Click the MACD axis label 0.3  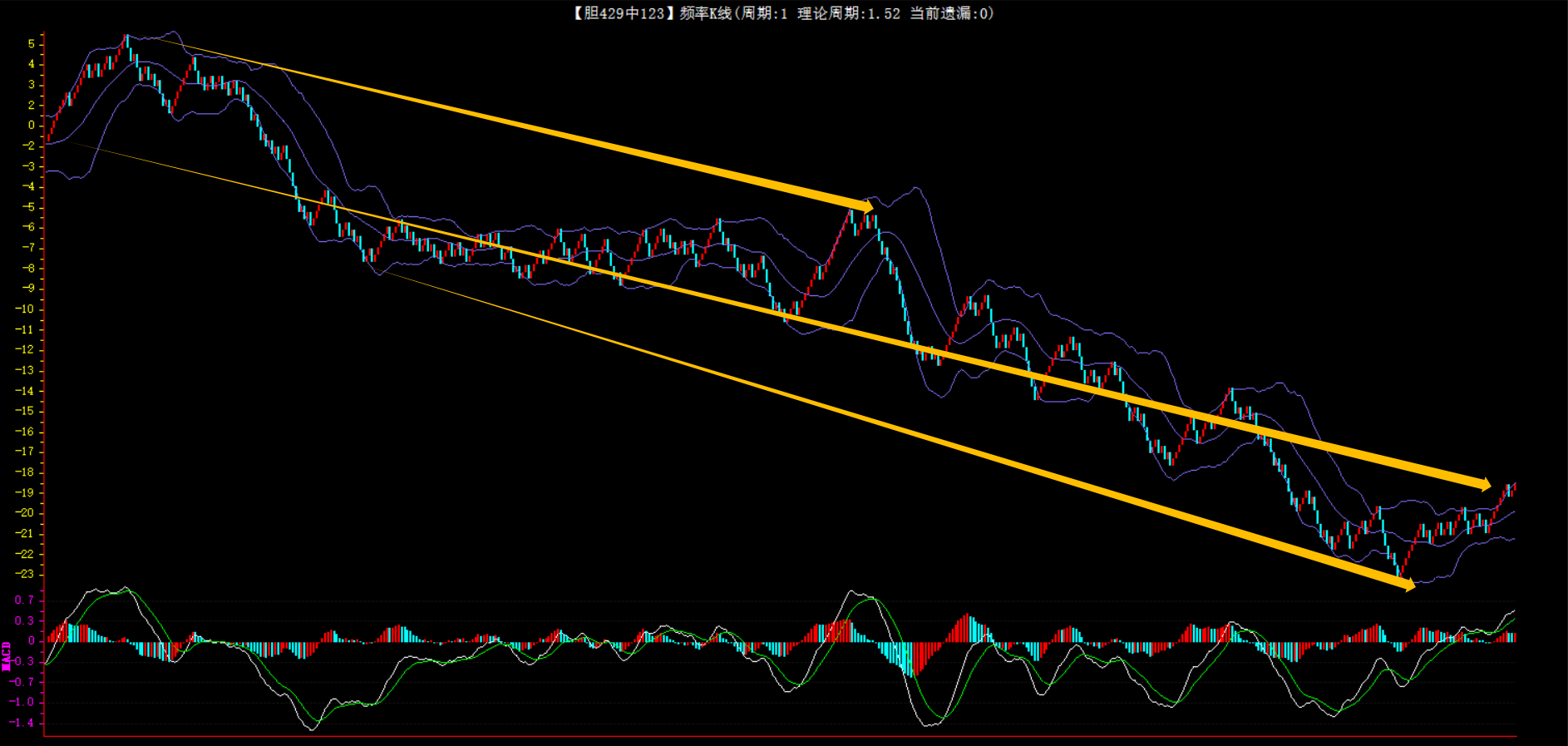click(25, 620)
